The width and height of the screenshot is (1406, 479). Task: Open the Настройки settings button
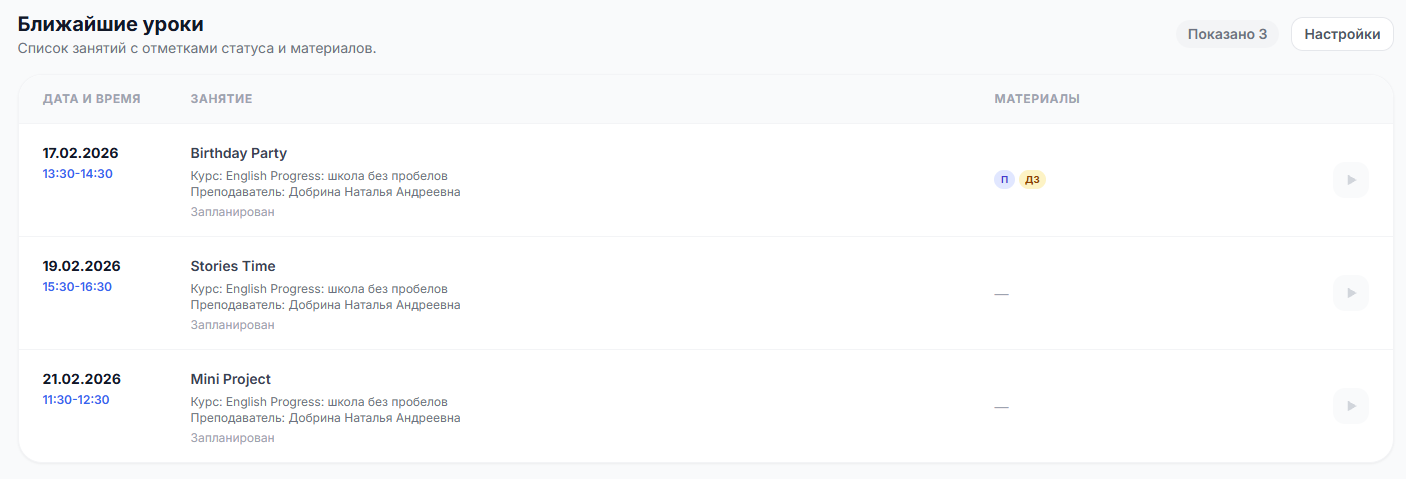pyautogui.click(x=1342, y=34)
